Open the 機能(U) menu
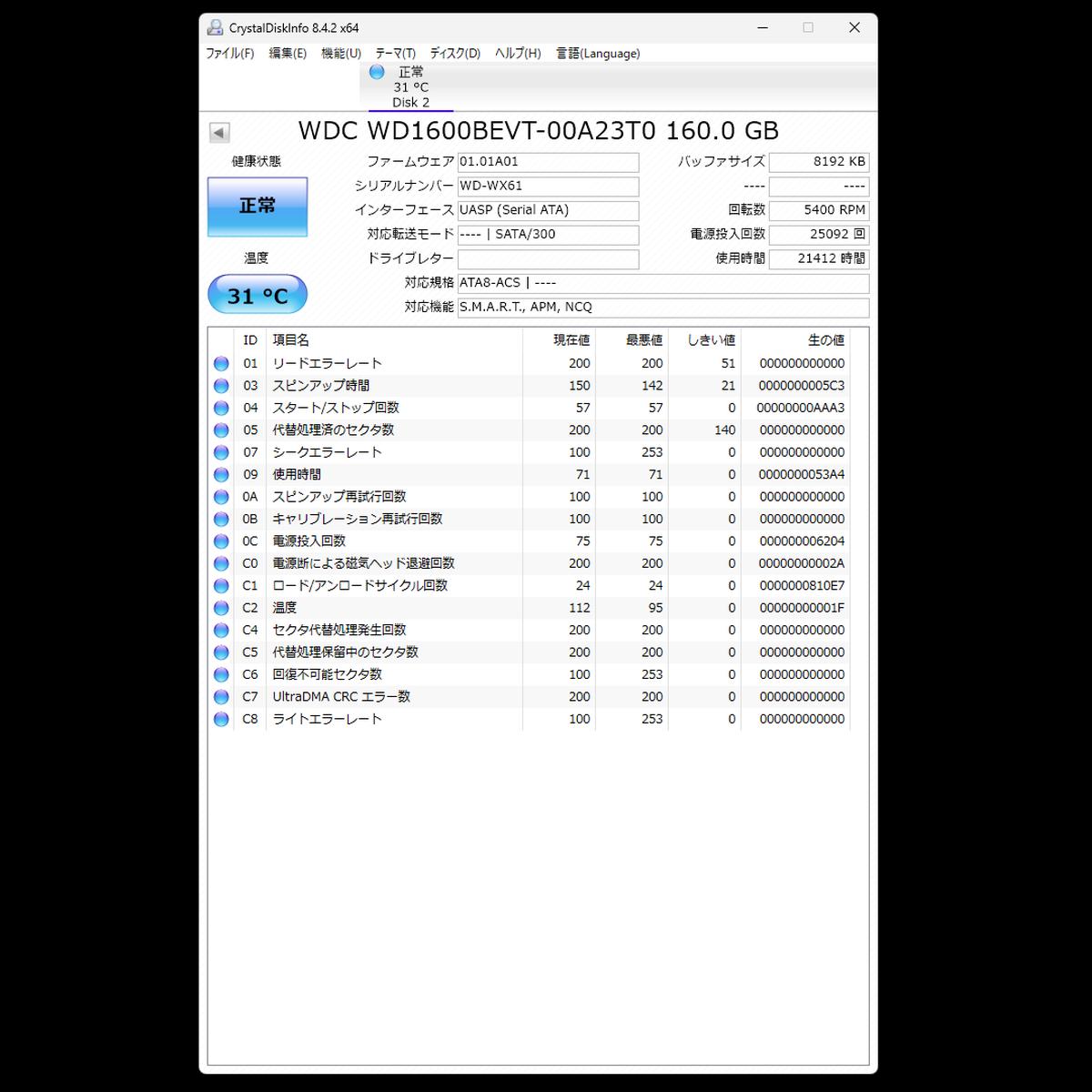The height and width of the screenshot is (1092, 1092). (341, 54)
